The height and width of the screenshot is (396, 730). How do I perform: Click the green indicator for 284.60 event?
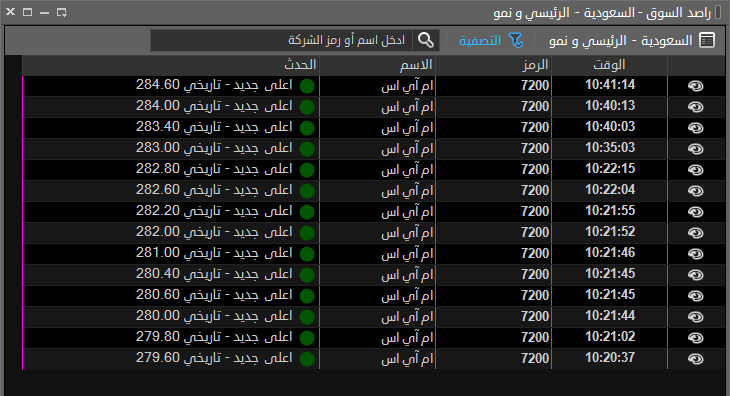307,86
